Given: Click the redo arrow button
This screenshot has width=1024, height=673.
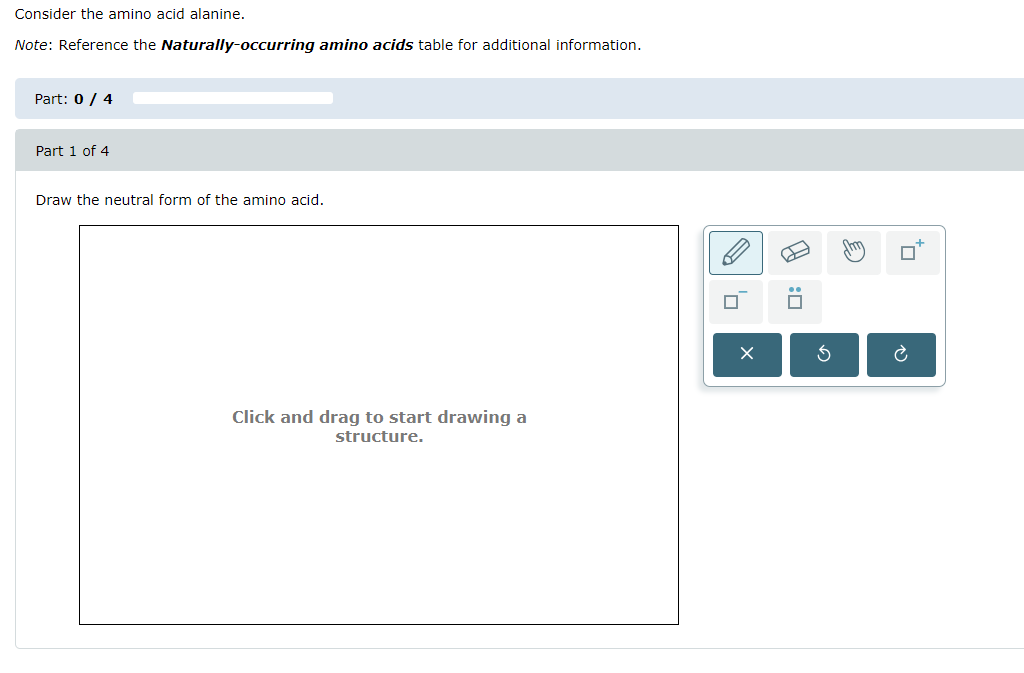Looking at the screenshot, I should [901, 355].
